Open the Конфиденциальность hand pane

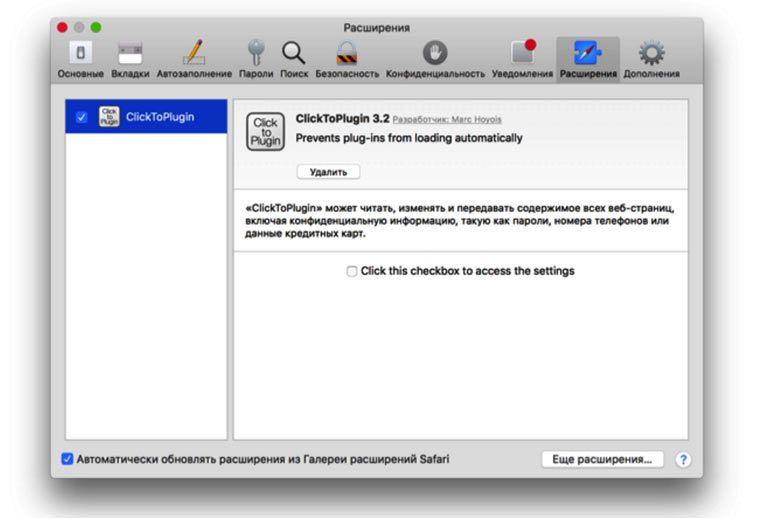(435, 60)
